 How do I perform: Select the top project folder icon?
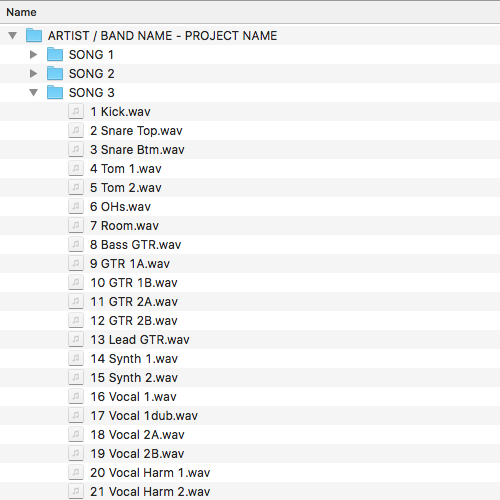(34, 35)
